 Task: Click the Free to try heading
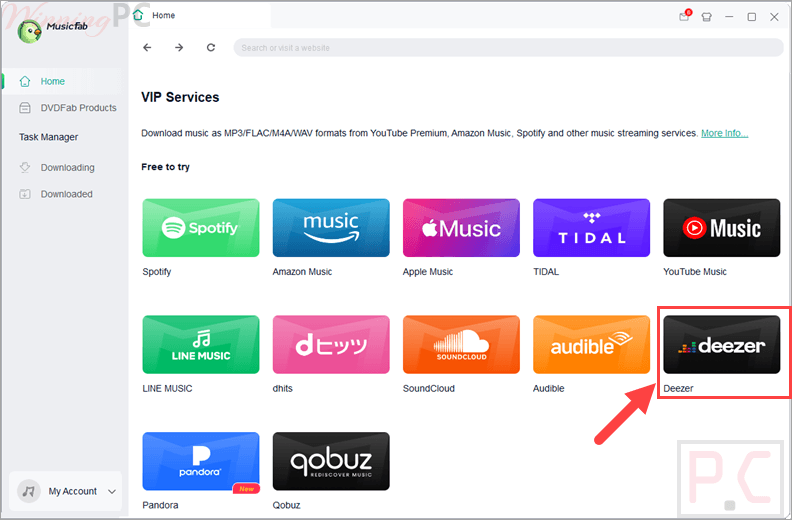click(x=165, y=167)
